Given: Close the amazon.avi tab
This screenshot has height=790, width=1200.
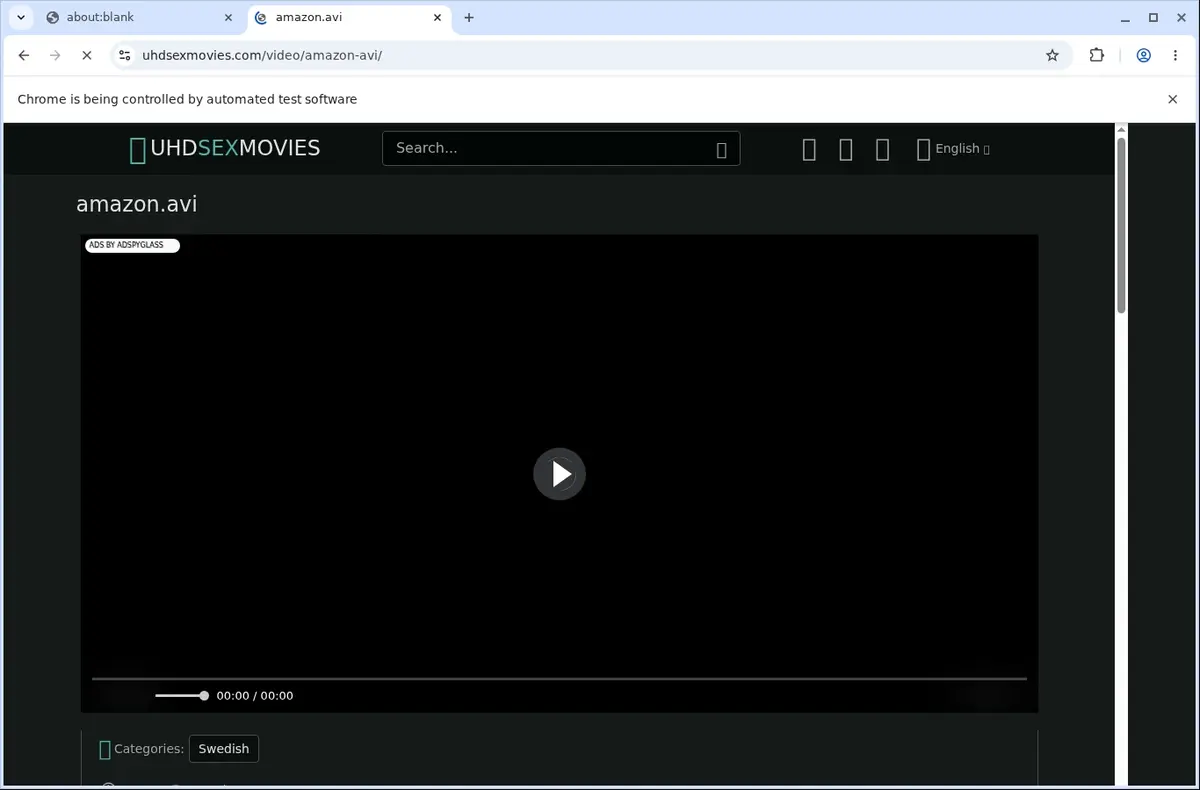Looking at the screenshot, I should coord(437,17).
